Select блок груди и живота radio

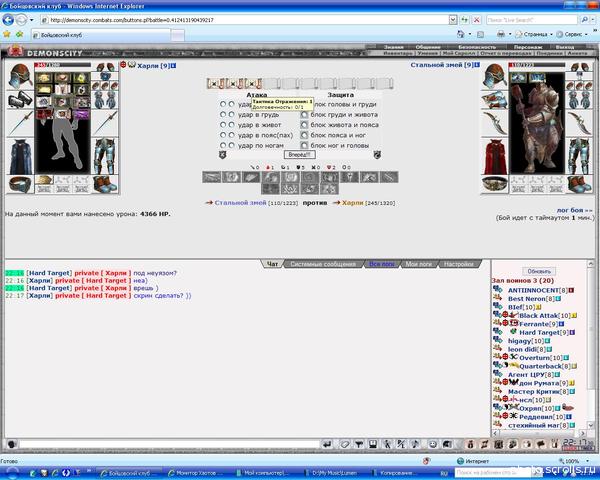point(304,114)
